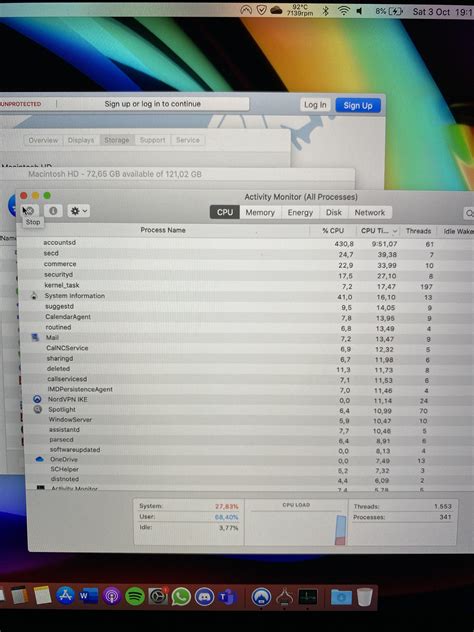Image resolution: width=474 pixels, height=632 pixels.
Task: Select the suggestd process row
Action: [246, 307]
